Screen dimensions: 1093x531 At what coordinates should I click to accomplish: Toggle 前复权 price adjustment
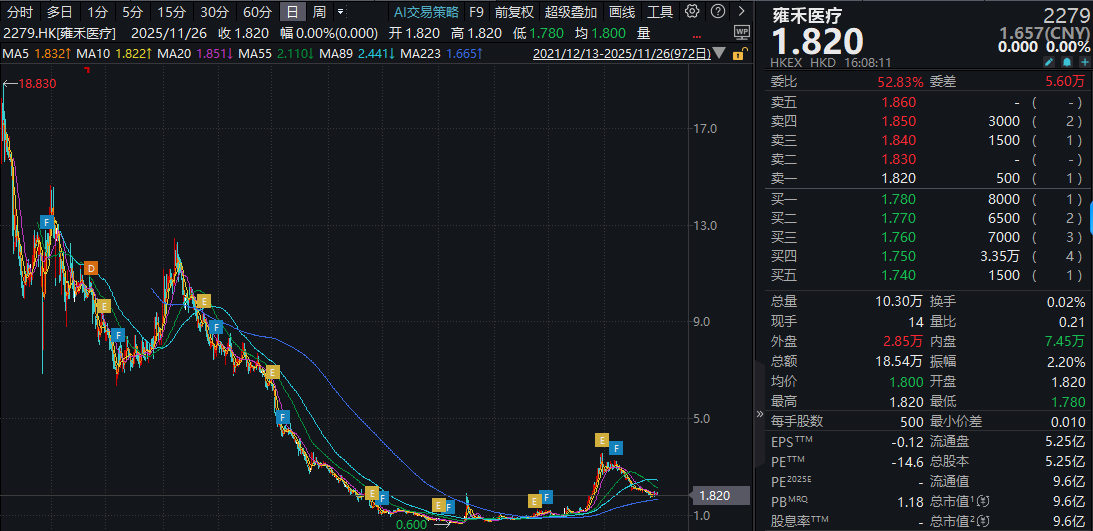click(x=514, y=12)
